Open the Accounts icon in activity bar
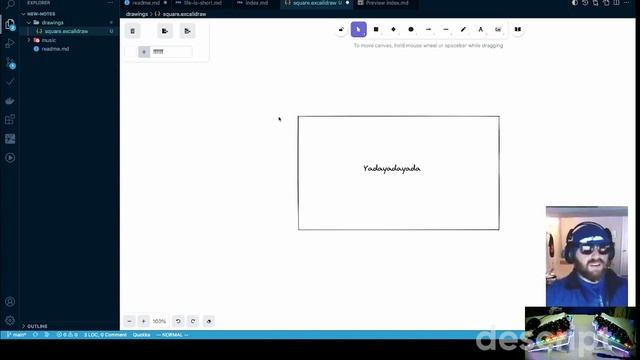Screen dimensions: 640x360 (10, 302)
